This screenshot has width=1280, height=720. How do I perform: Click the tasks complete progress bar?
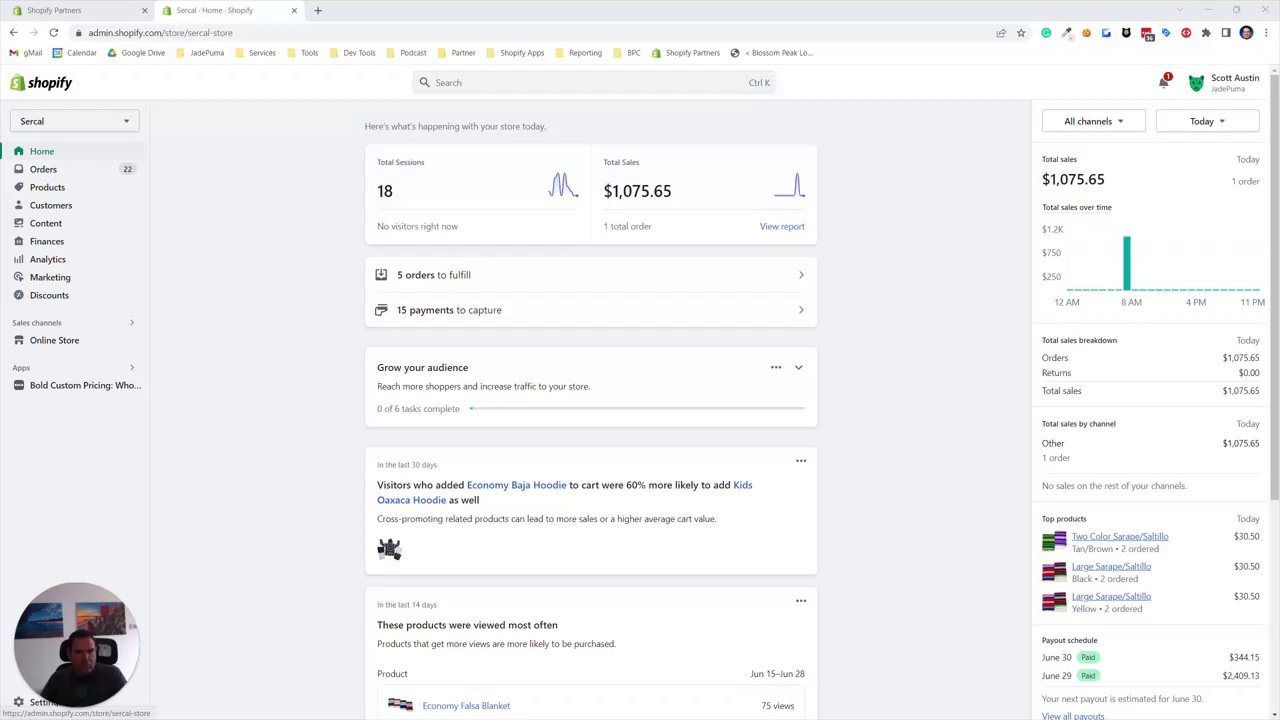(x=637, y=408)
